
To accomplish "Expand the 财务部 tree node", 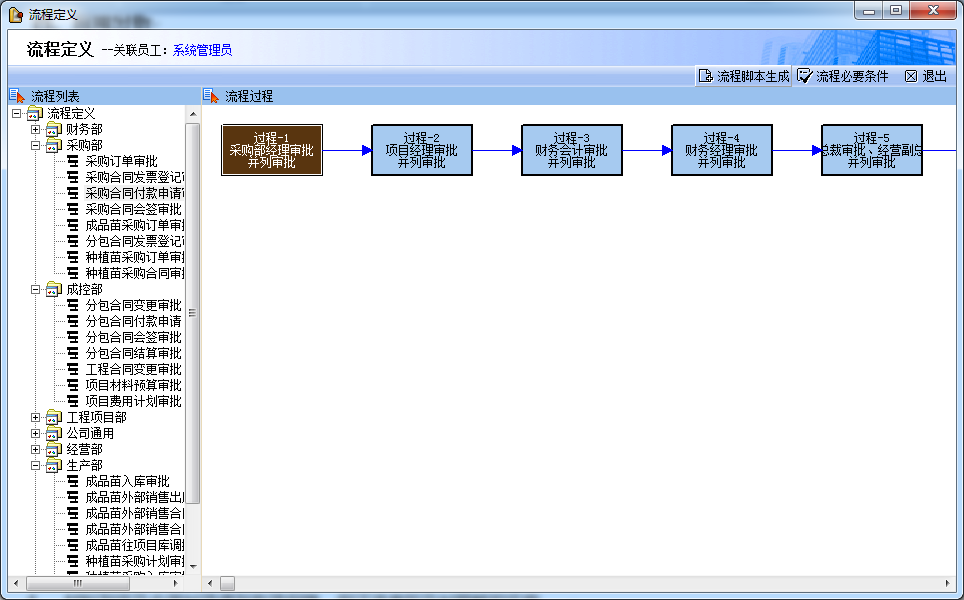I will click(x=36, y=129).
